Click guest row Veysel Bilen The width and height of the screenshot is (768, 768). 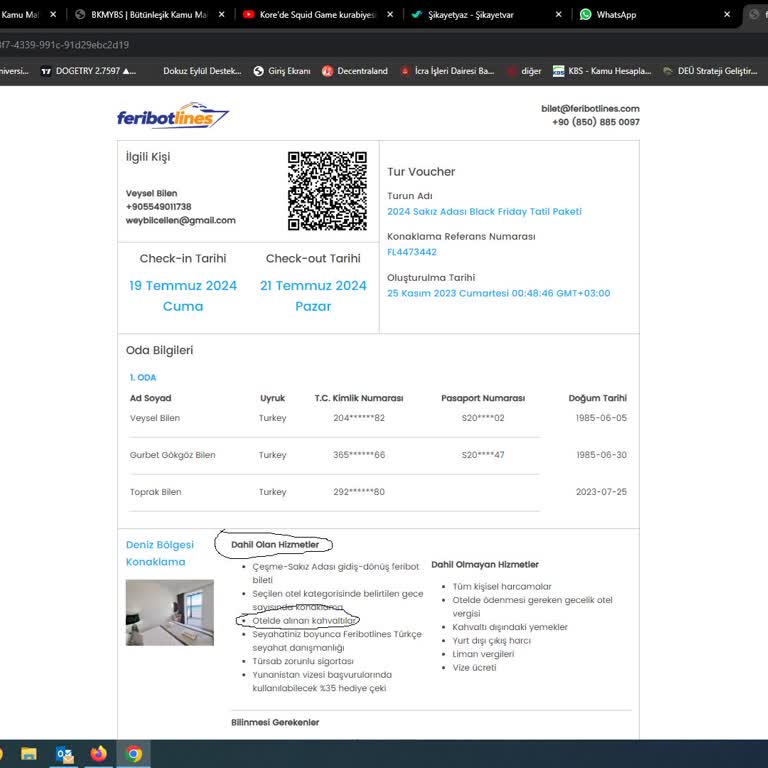(x=378, y=418)
